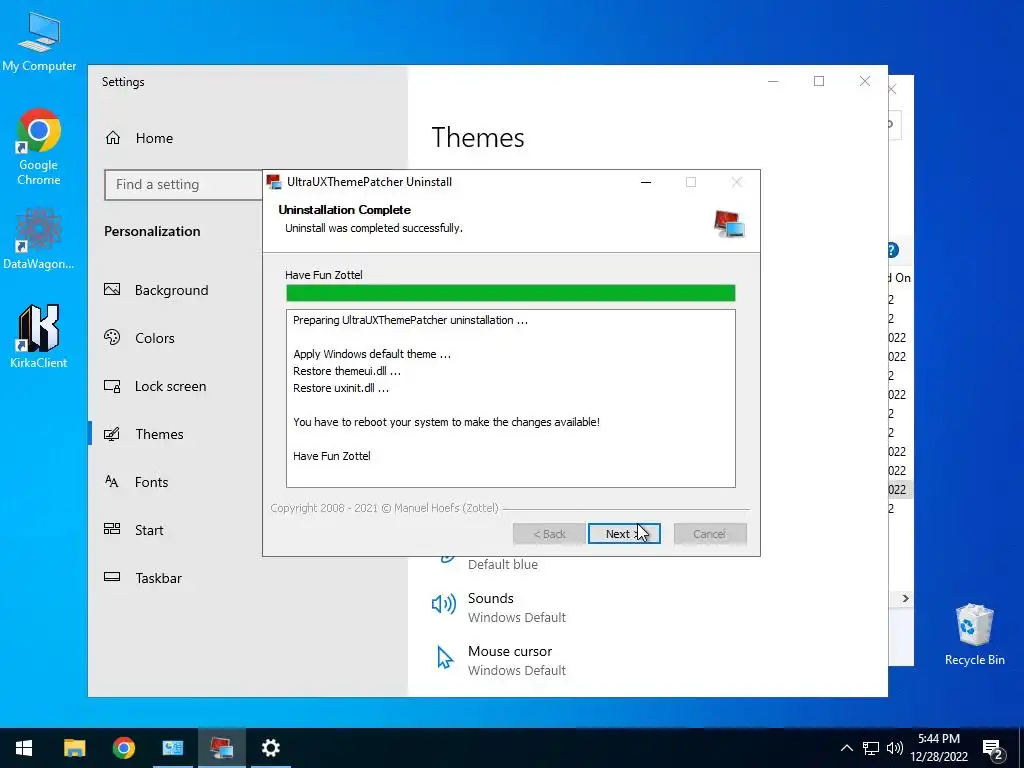Click the Mouse cursor arrow icon
The image size is (1024, 768).
tap(445, 658)
